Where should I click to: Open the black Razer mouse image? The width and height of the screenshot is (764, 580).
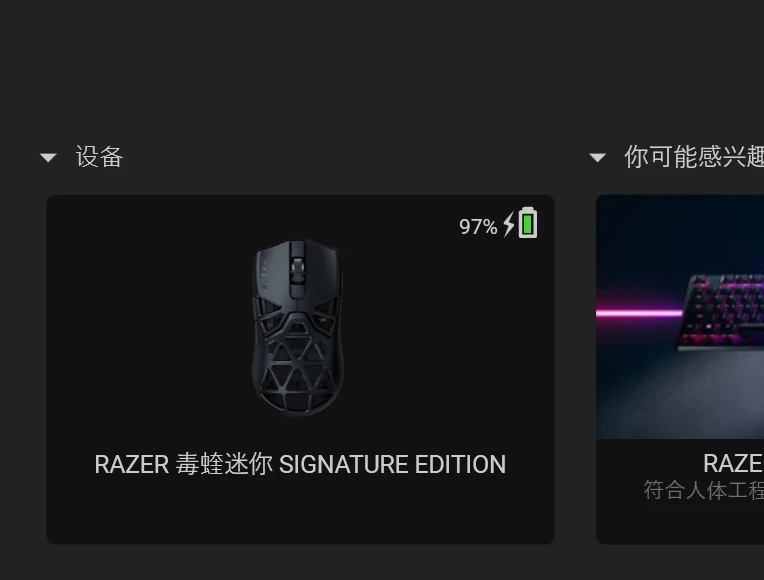point(298,328)
